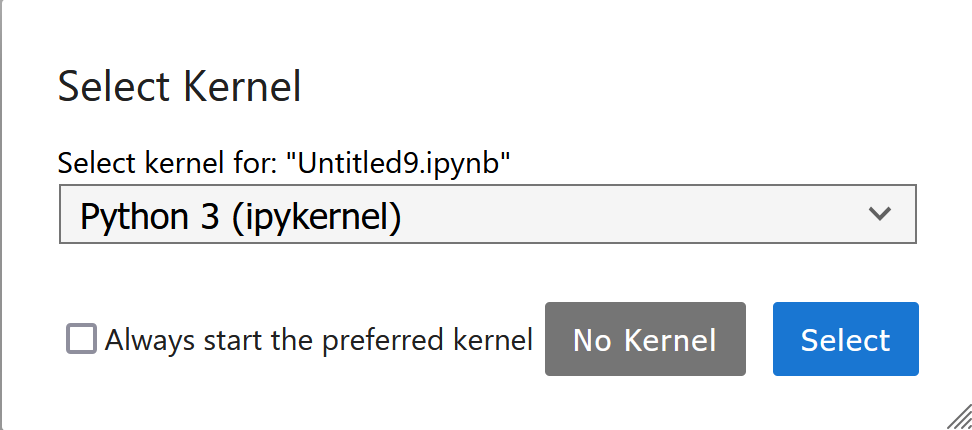972x430 pixels.
Task: Click the down arrow in the kernel selector
Action: 880,214
